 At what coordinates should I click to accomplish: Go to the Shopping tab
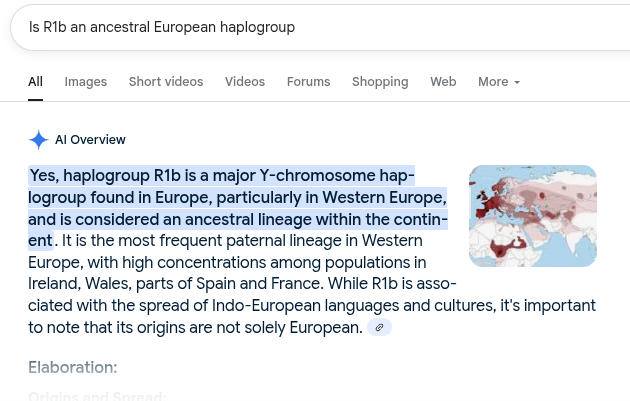379,82
